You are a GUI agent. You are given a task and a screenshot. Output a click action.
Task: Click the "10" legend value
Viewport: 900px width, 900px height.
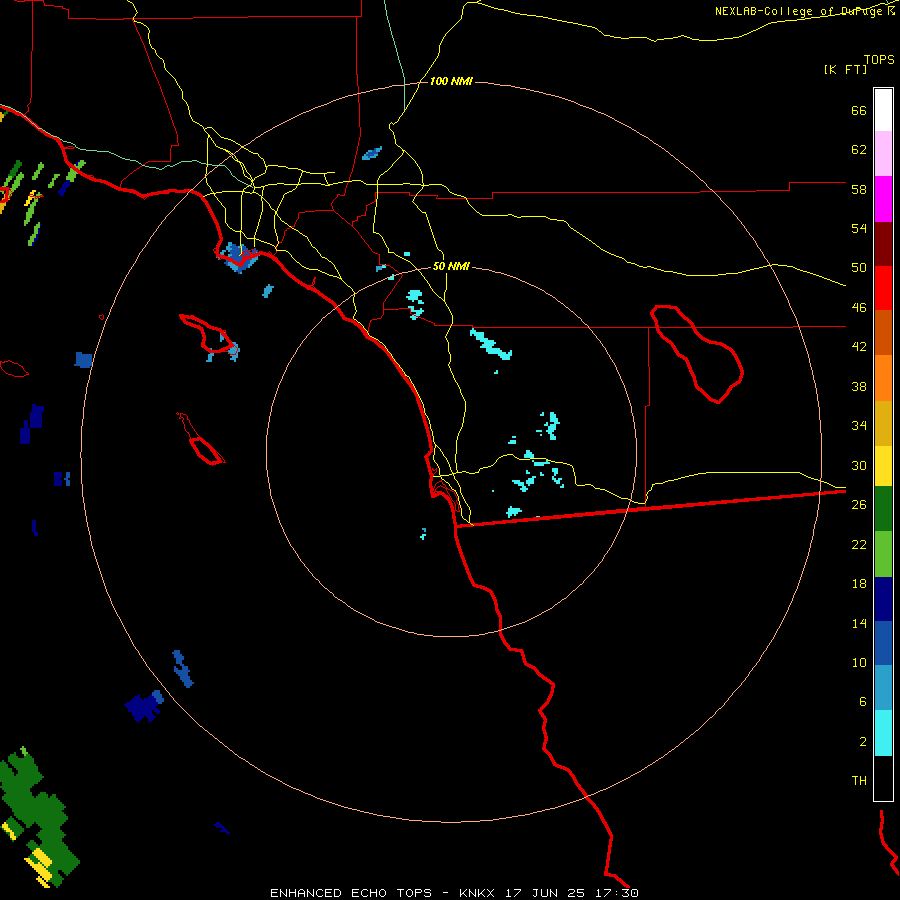(859, 662)
